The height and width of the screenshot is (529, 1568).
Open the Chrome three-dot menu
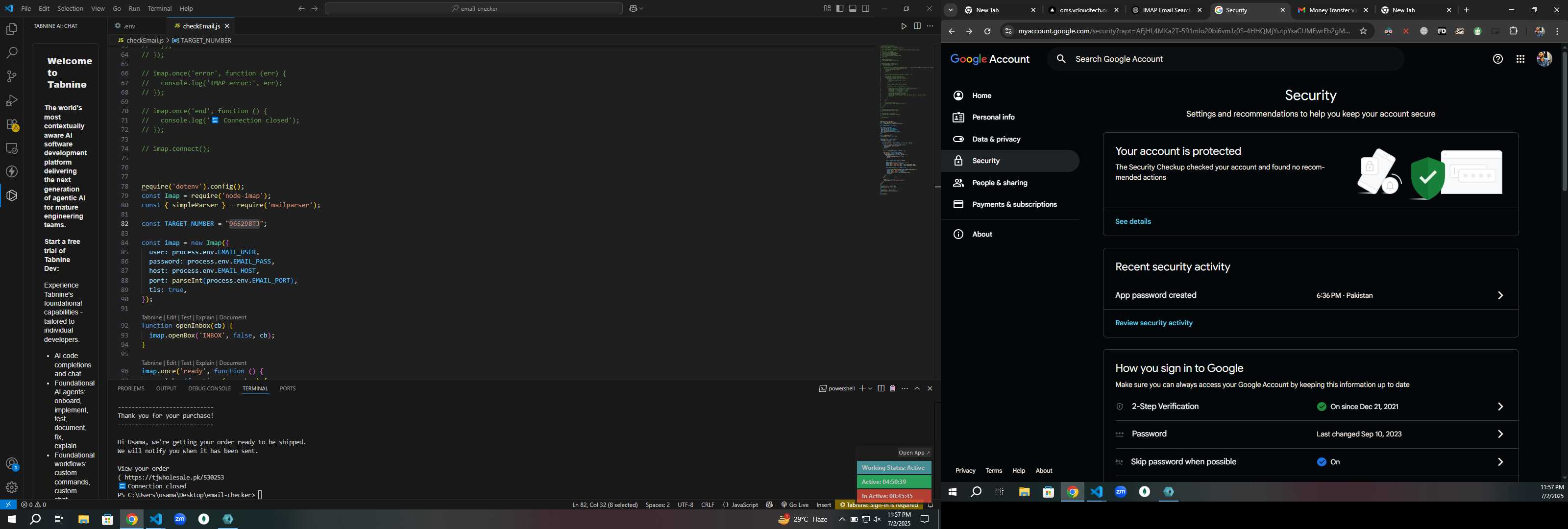tap(1557, 32)
